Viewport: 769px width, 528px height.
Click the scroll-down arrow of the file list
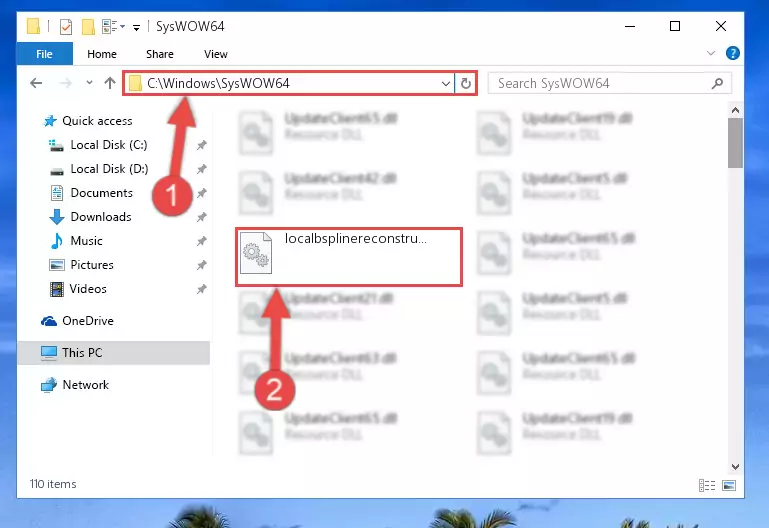(x=735, y=467)
